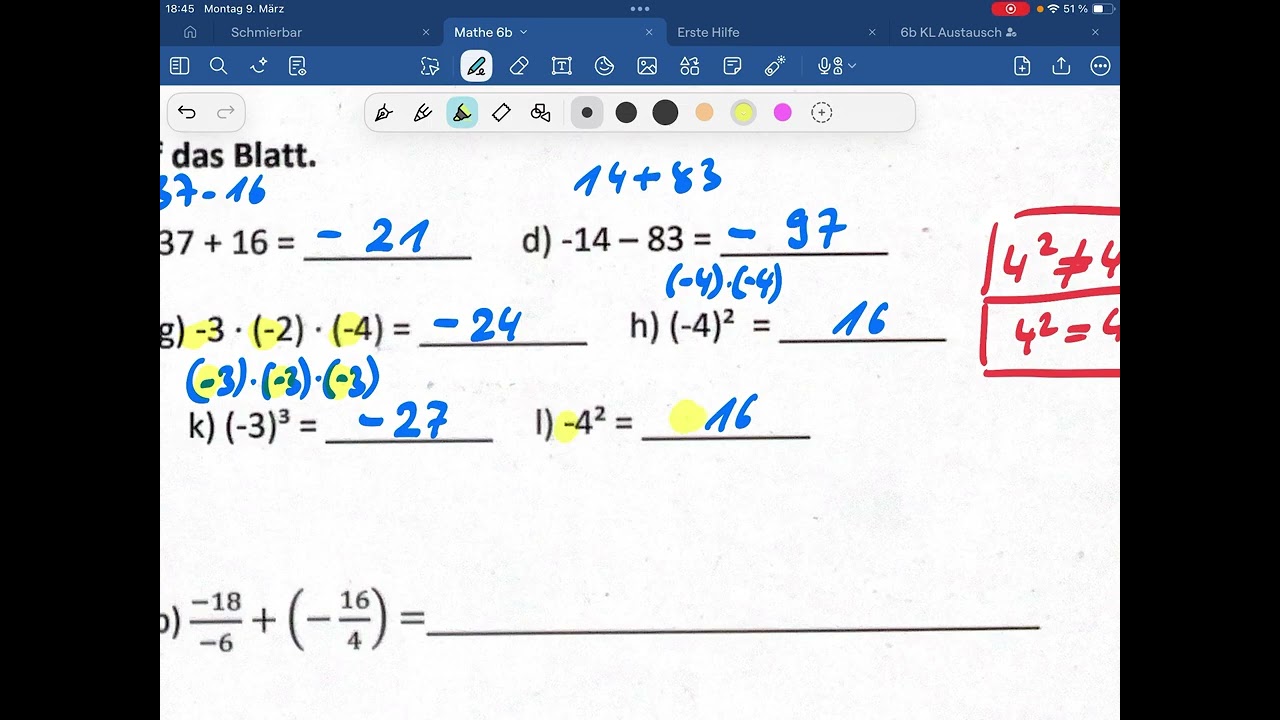Select the orange pen color
This screenshot has height=720, width=1280.
point(704,113)
